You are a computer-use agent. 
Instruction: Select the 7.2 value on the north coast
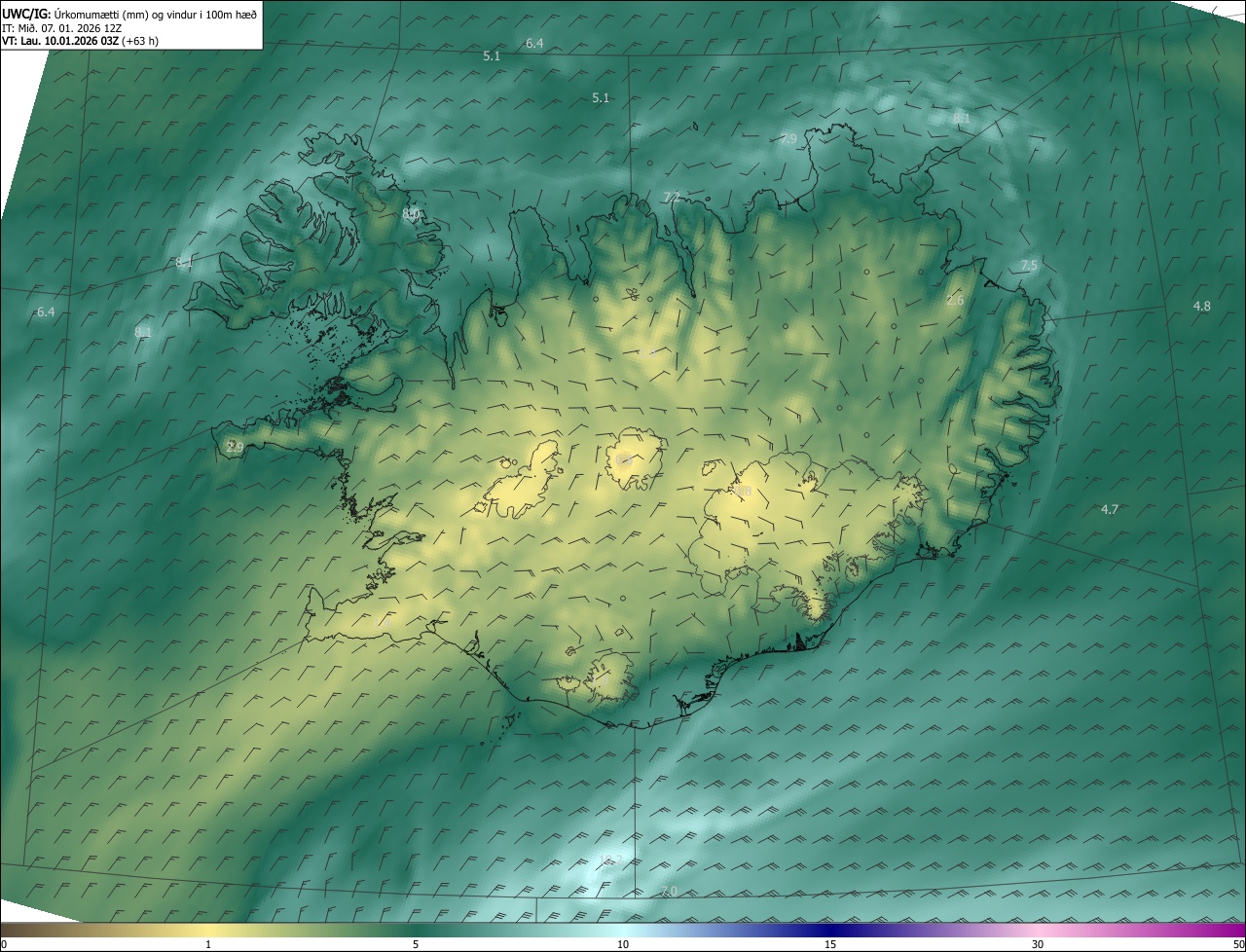[x=671, y=197]
